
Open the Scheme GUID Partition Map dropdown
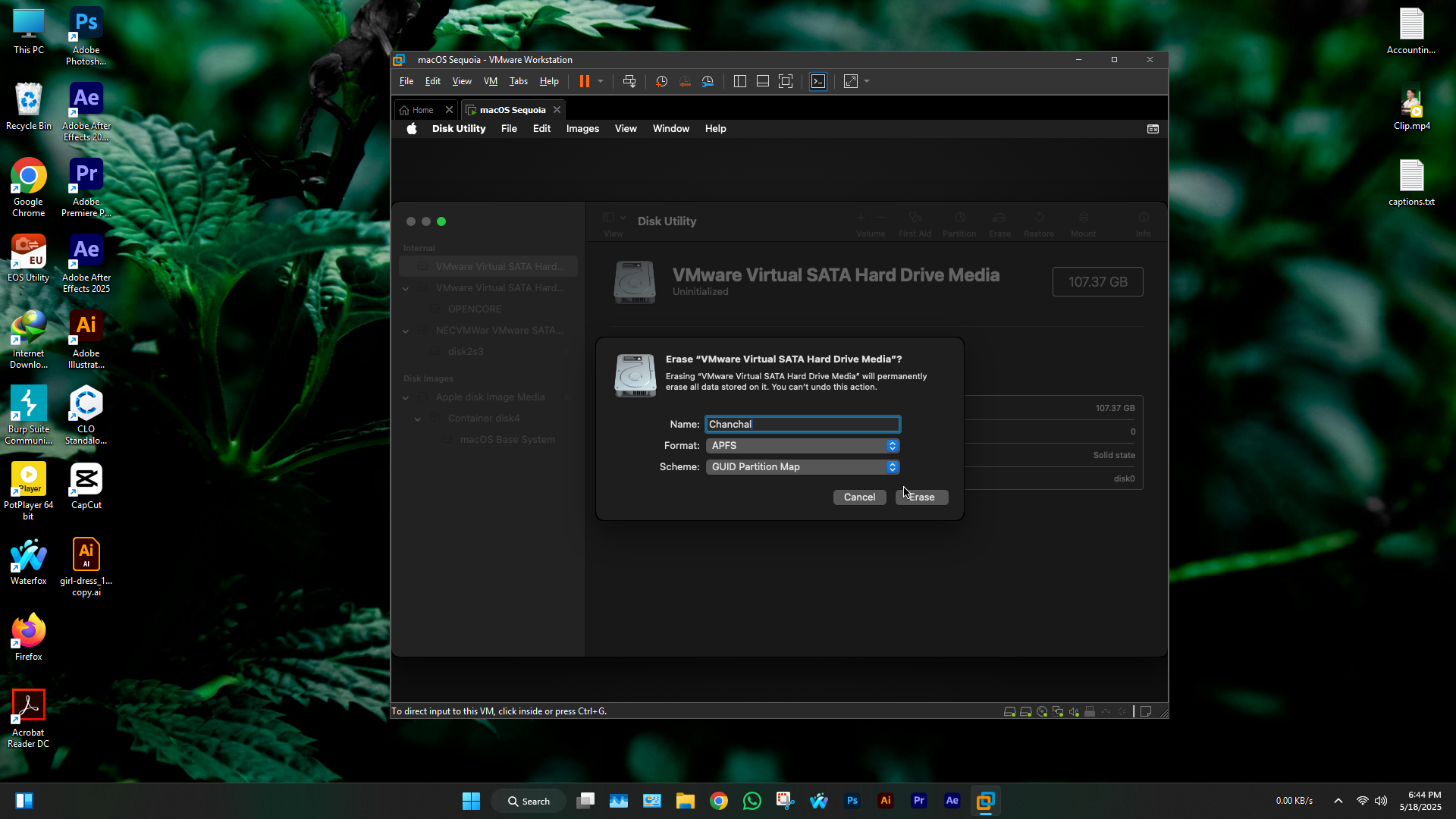tap(802, 467)
